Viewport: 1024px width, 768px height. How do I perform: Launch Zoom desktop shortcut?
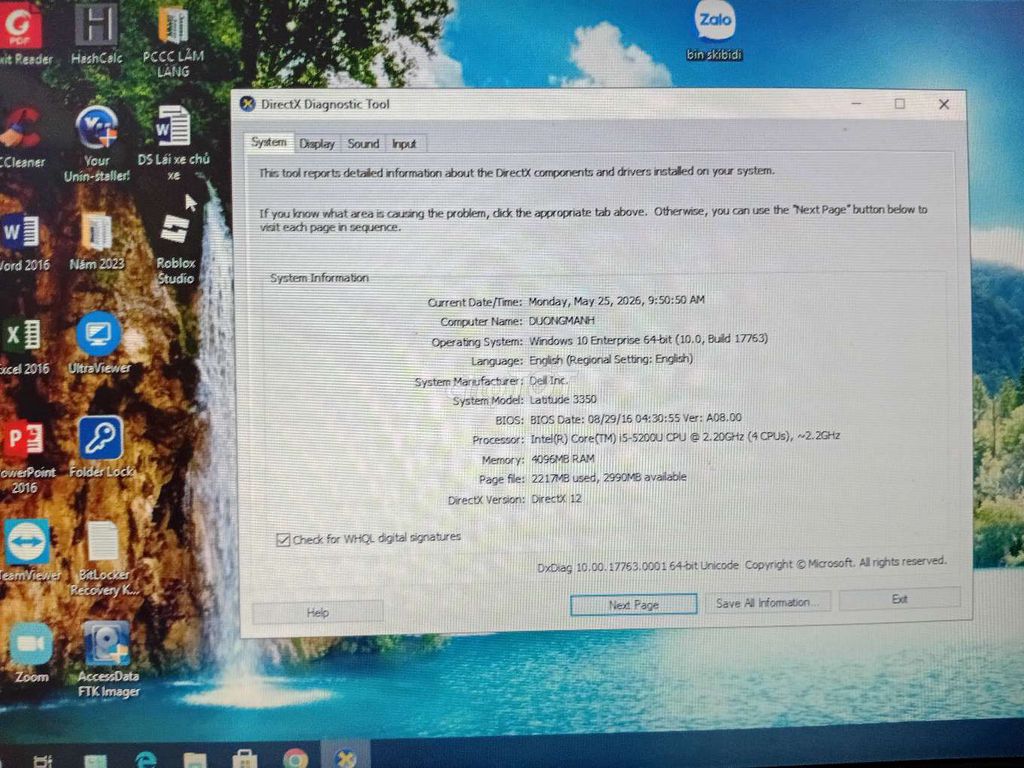31,652
